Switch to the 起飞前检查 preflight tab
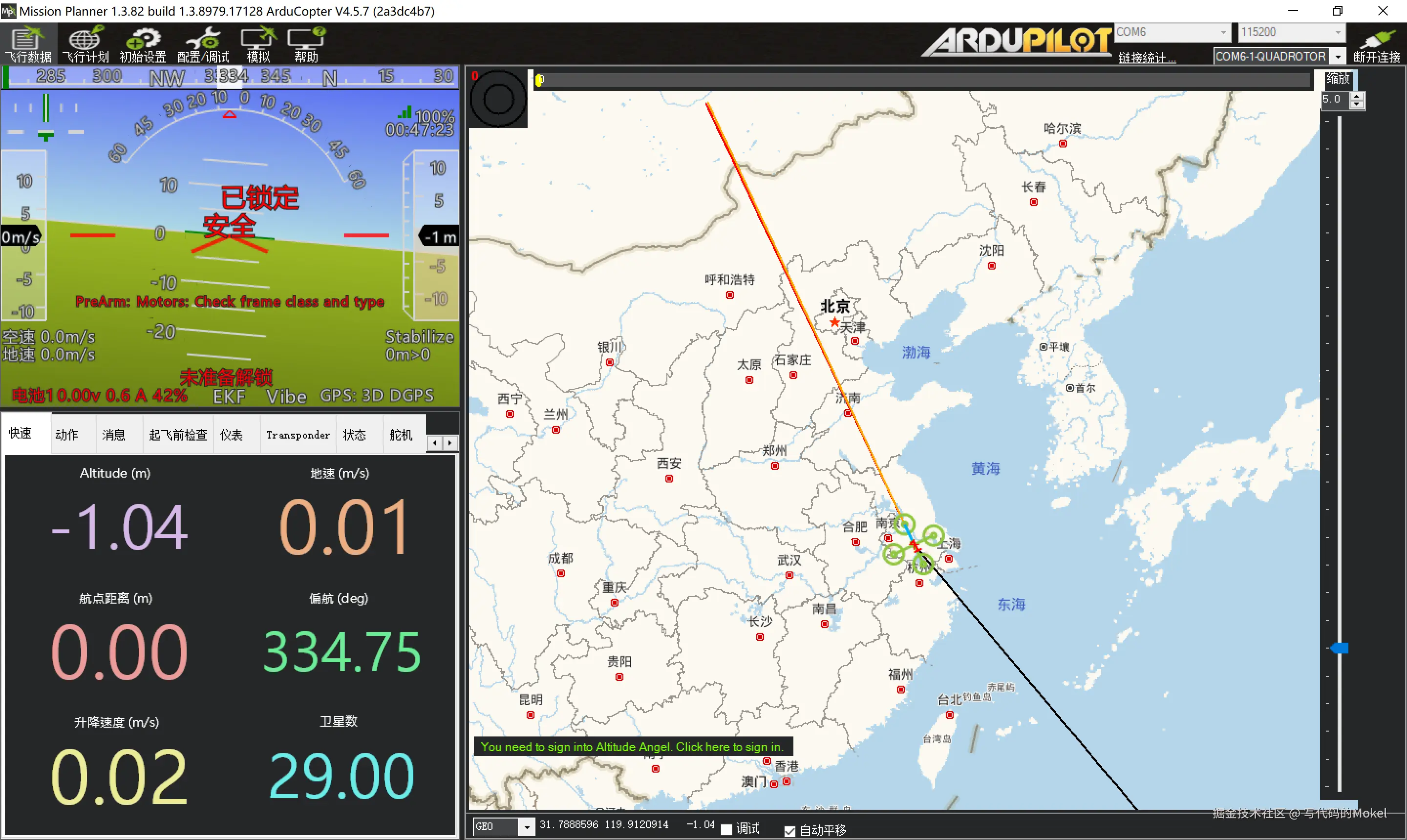 point(178,435)
